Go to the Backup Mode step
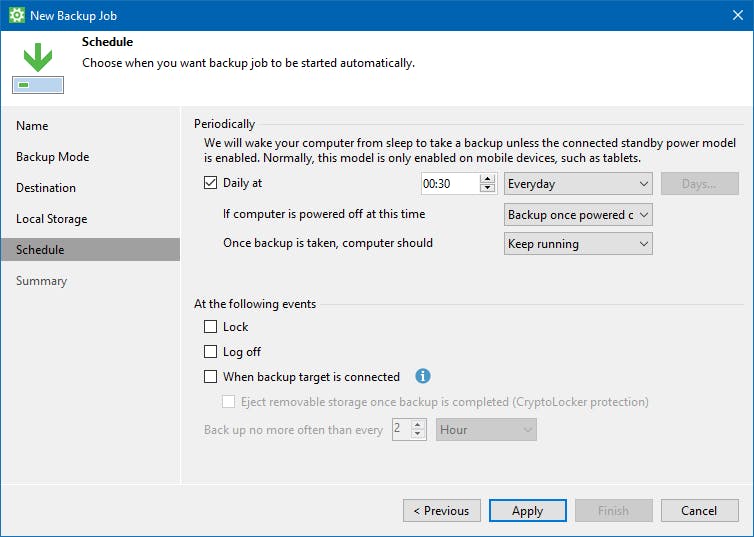 coord(52,157)
